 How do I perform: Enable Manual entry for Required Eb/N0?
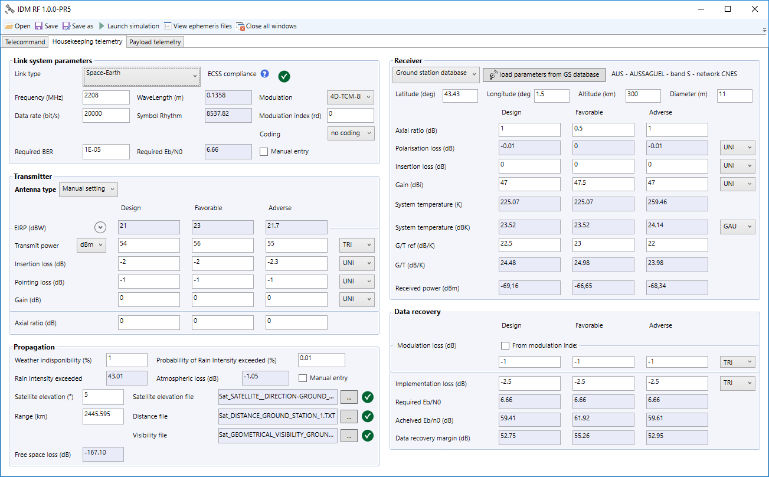pyautogui.click(x=264, y=152)
